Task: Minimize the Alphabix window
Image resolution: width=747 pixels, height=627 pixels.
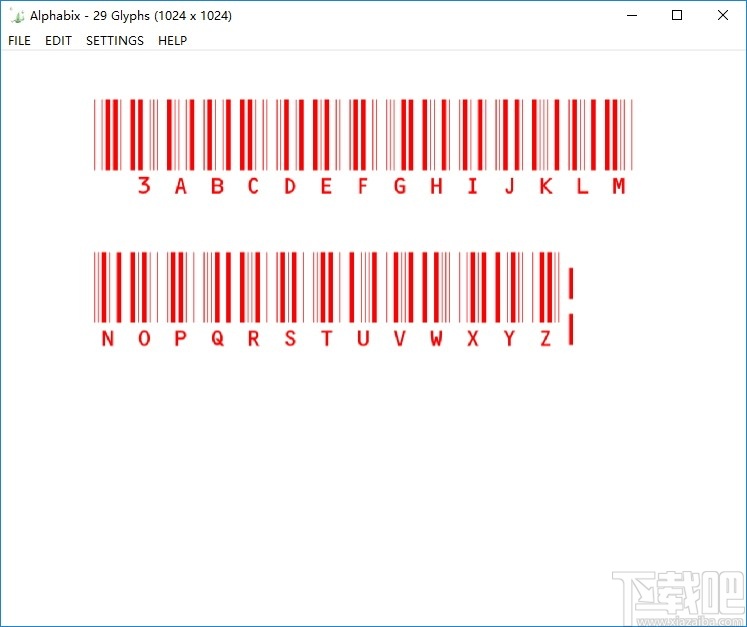Action: (632, 15)
